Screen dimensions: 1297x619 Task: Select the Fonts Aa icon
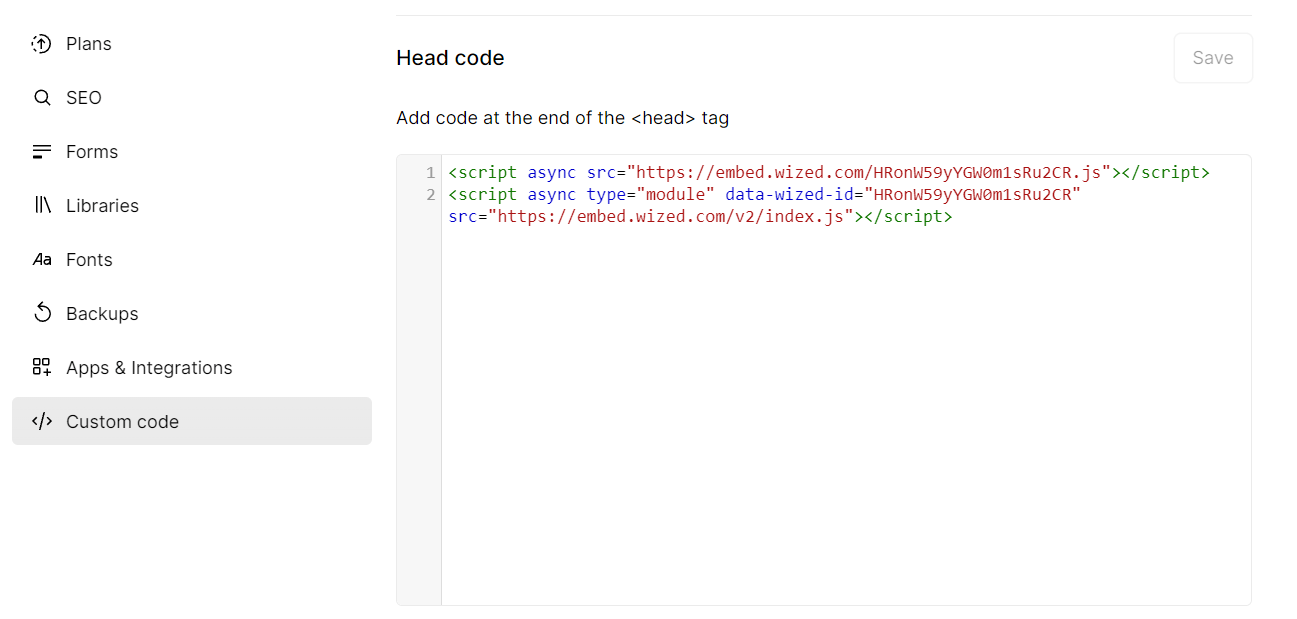tap(41, 259)
